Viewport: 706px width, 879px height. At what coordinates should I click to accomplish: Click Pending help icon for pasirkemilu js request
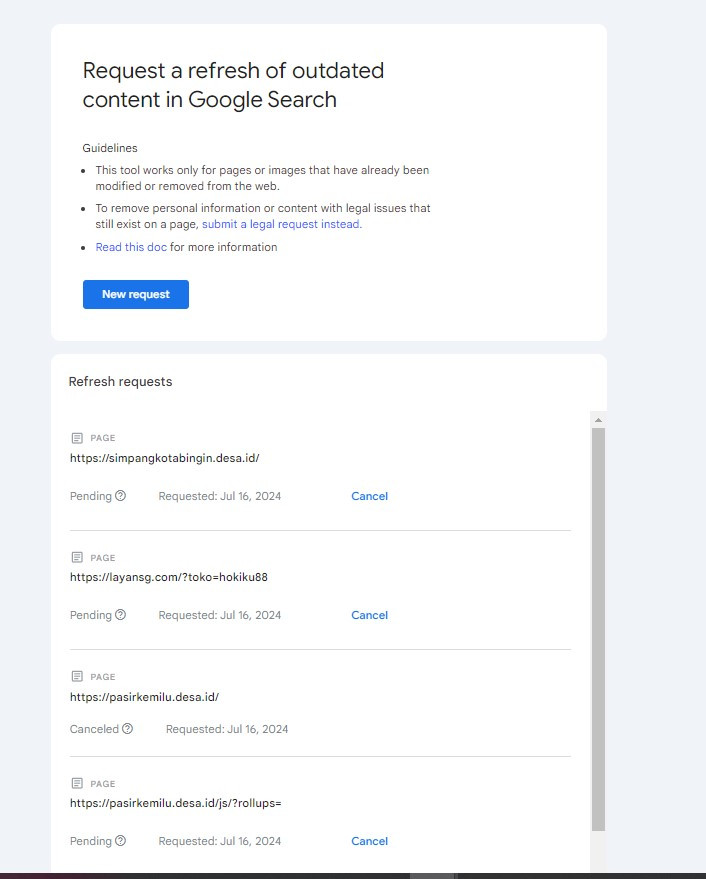(x=121, y=841)
